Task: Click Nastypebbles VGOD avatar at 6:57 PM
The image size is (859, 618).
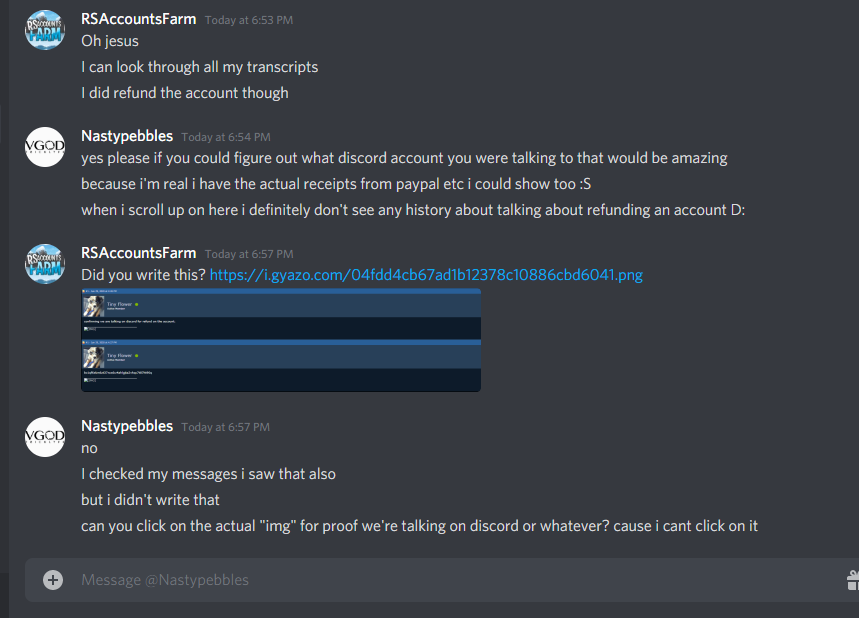Action: [x=45, y=437]
